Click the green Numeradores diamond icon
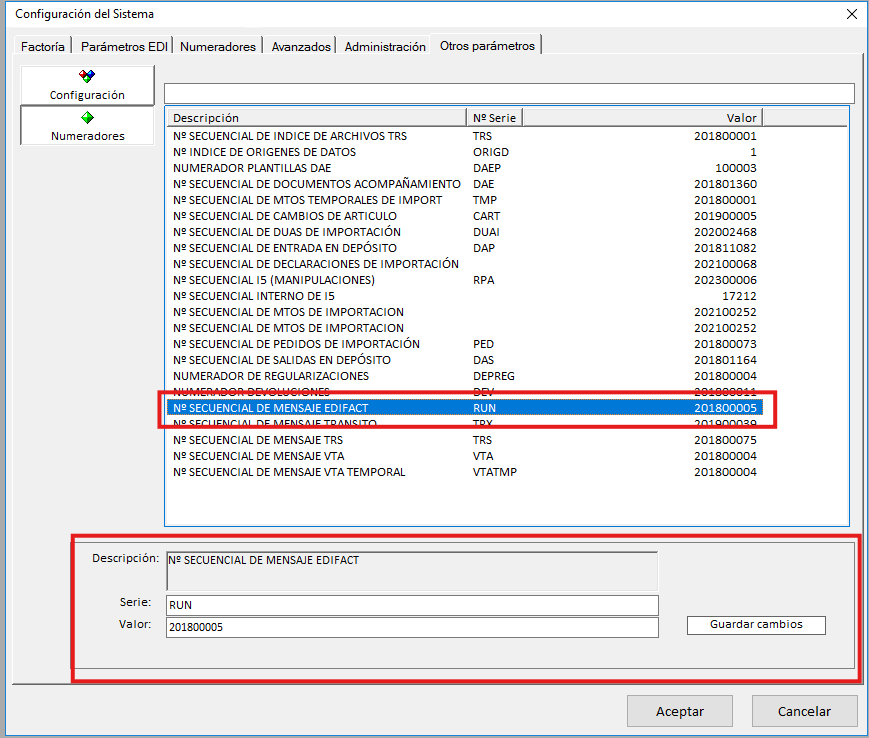This screenshot has height=738, width=869. (x=87, y=118)
